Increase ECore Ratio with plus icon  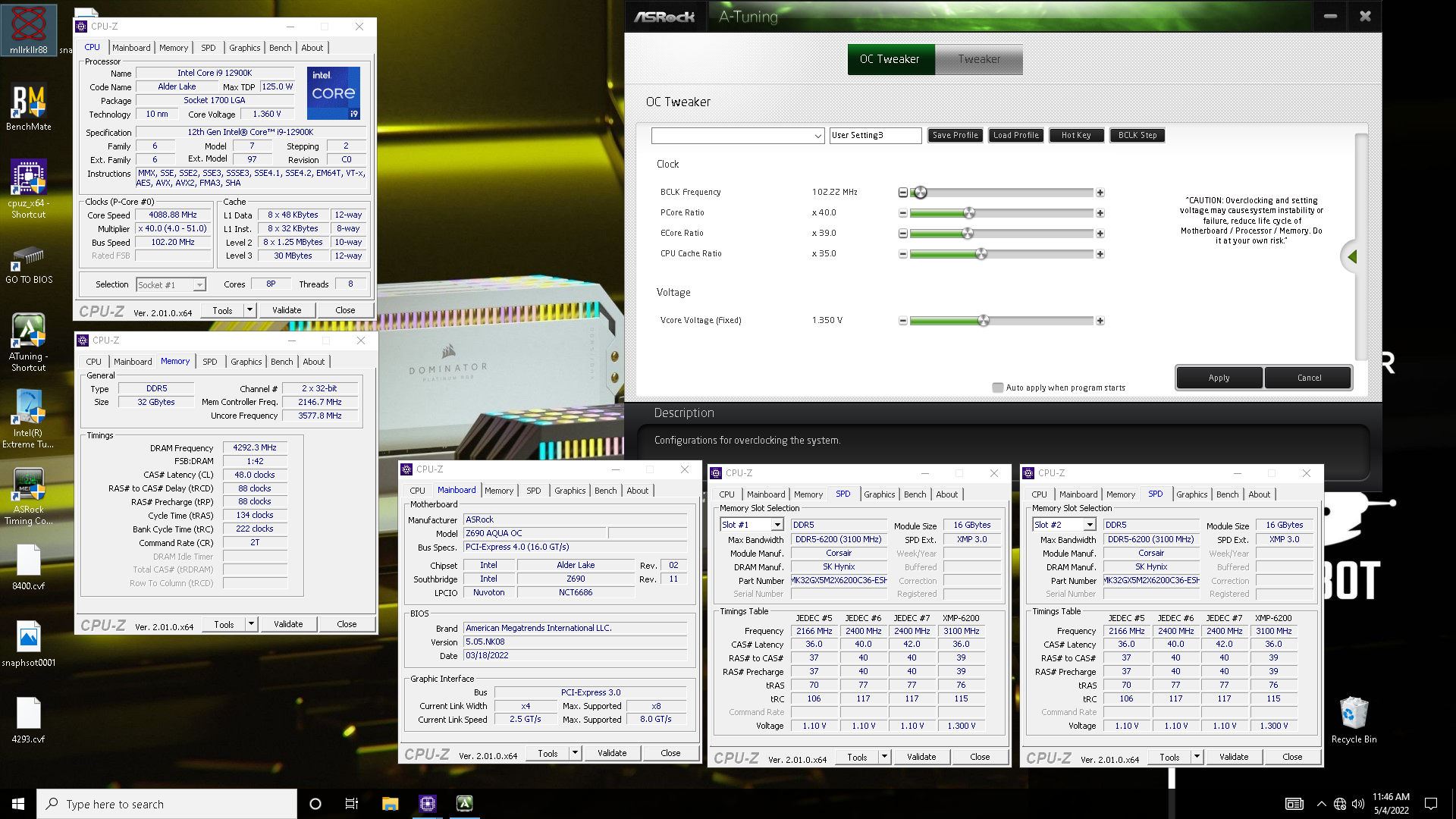pos(1100,234)
